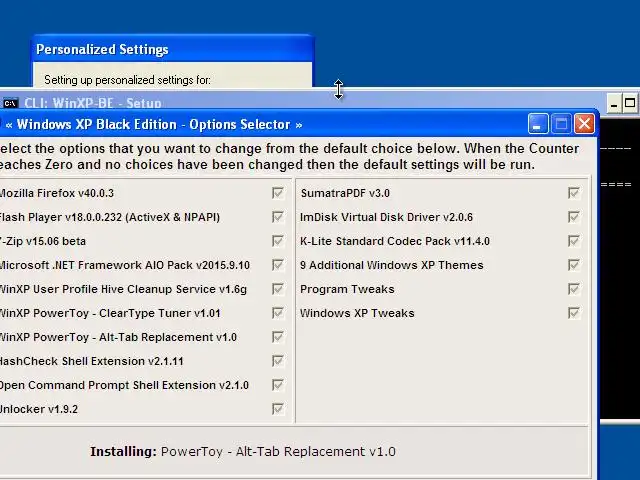Toggle Open Command Prompt Shell Extension checkbox

tap(278, 385)
